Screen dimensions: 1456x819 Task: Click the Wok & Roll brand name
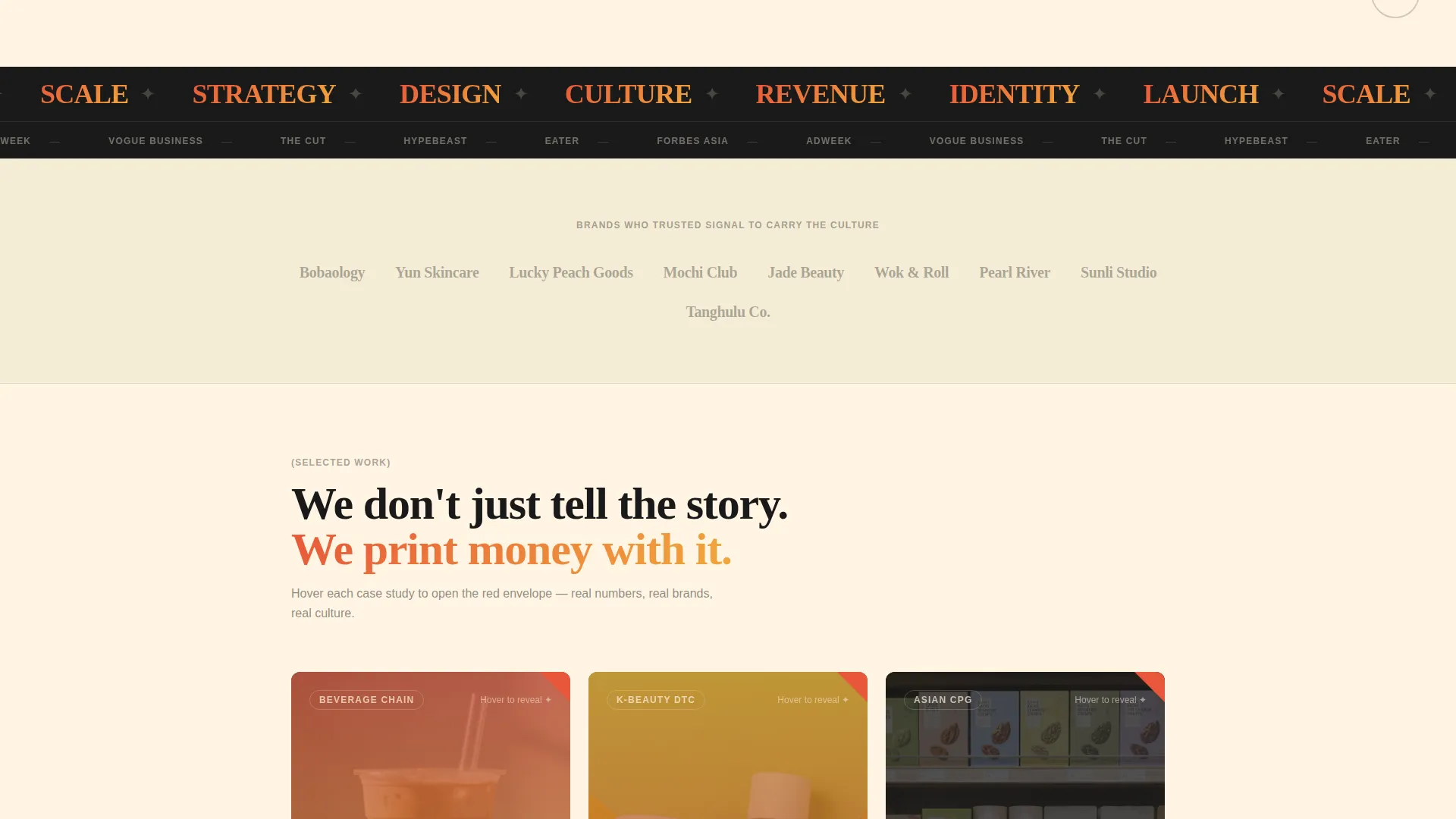pos(912,272)
